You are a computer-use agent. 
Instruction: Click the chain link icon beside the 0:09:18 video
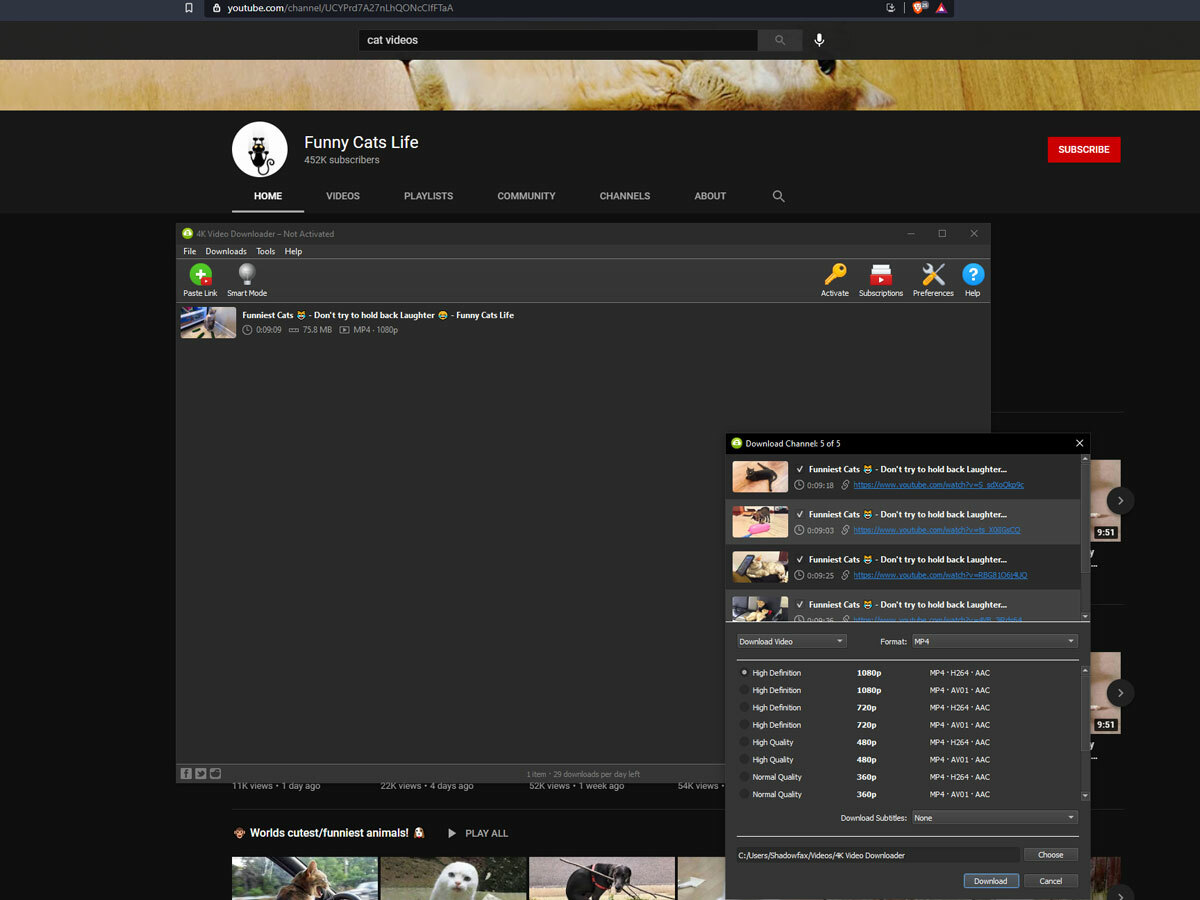coord(845,485)
